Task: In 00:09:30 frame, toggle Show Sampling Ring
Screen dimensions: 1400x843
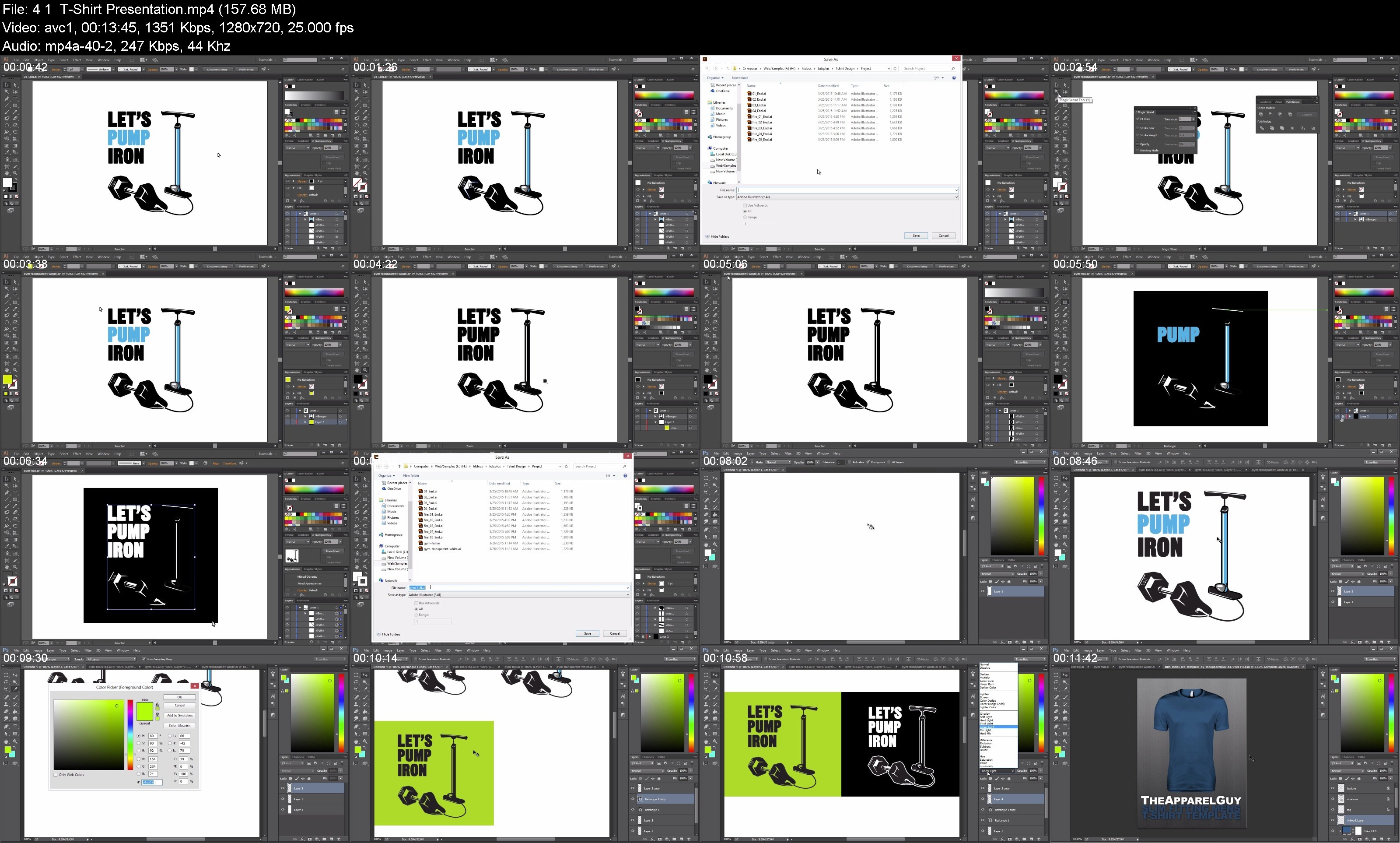Action: pyautogui.click(x=143, y=659)
